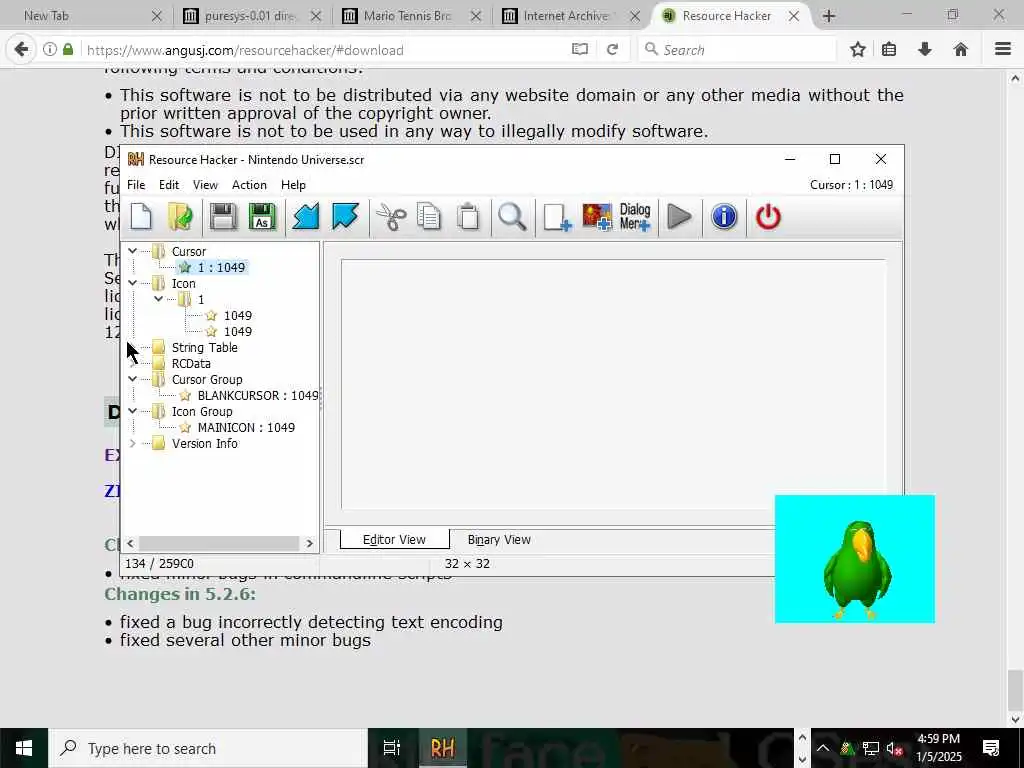Open the Action Center notification icon

coord(991,748)
